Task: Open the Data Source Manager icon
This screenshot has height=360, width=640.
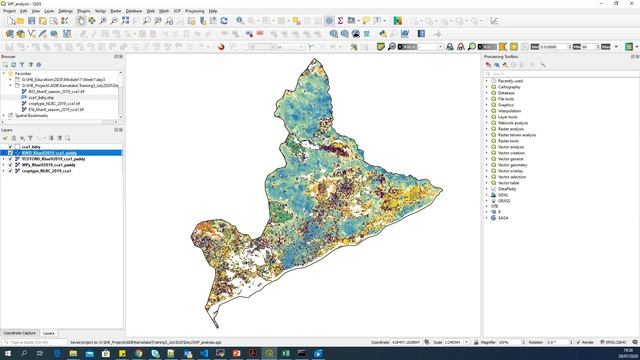Action: (10, 34)
